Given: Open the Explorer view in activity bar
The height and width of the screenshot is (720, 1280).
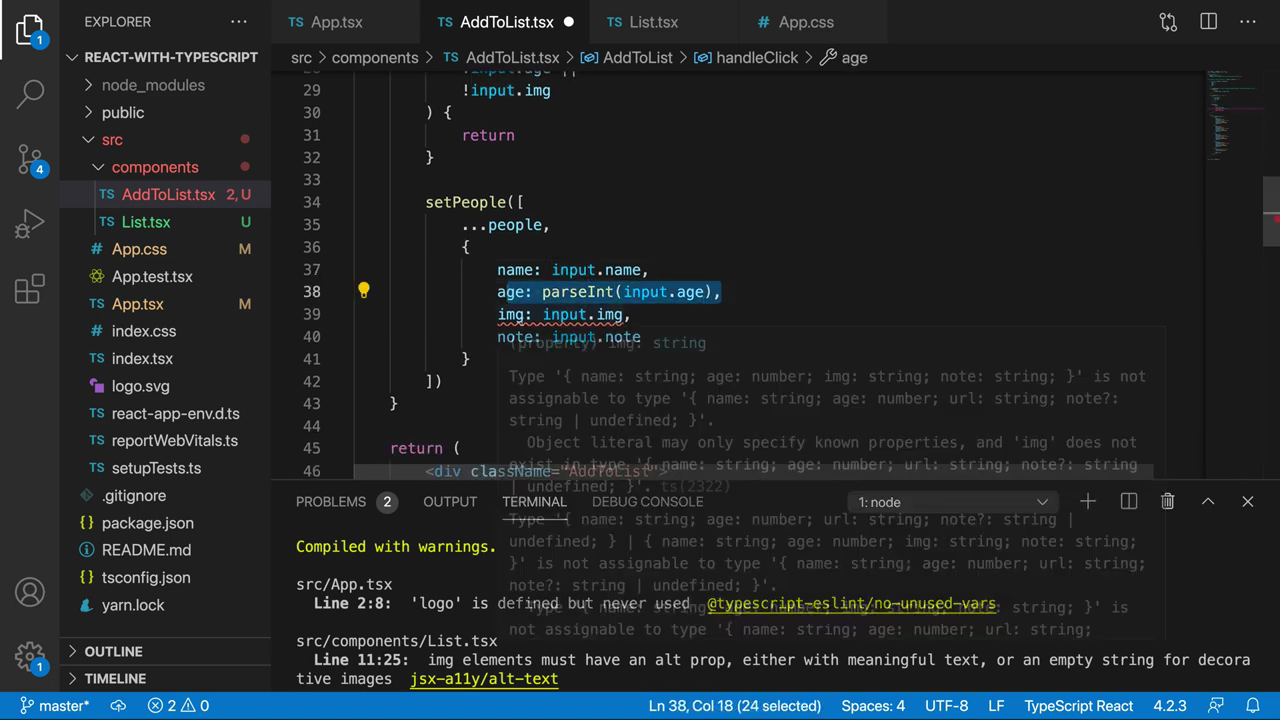Looking at the screenshot, I should point(30,30).
